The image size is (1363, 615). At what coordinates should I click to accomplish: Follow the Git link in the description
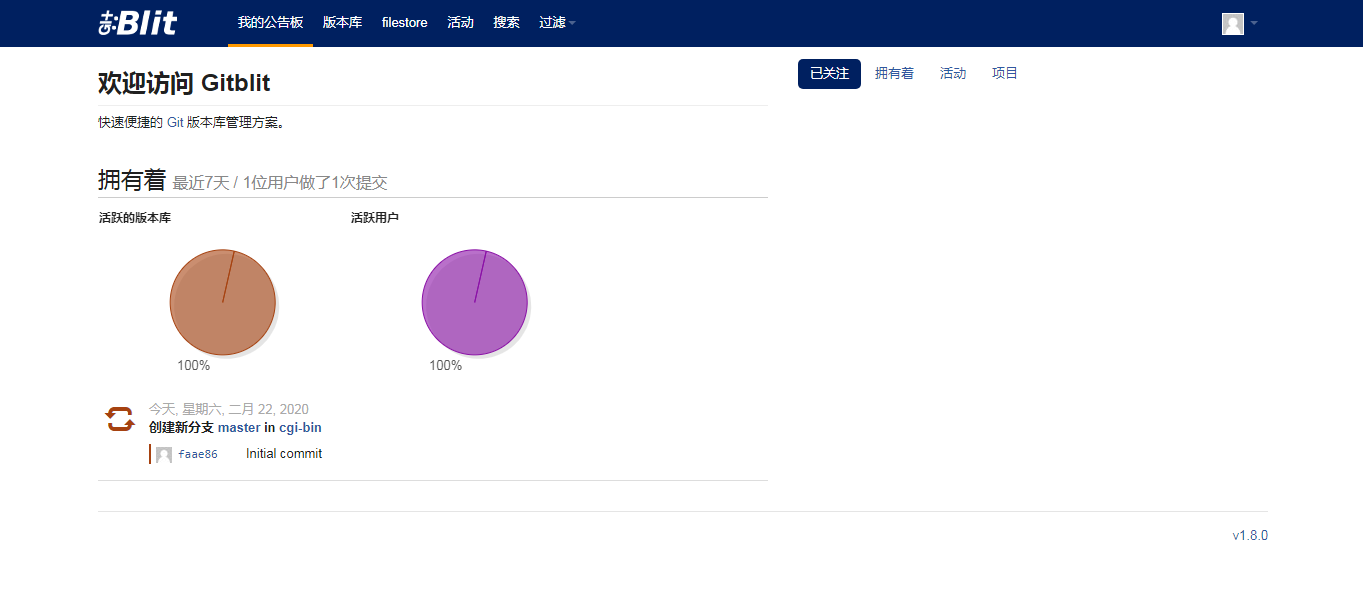[x=175, y=123]
